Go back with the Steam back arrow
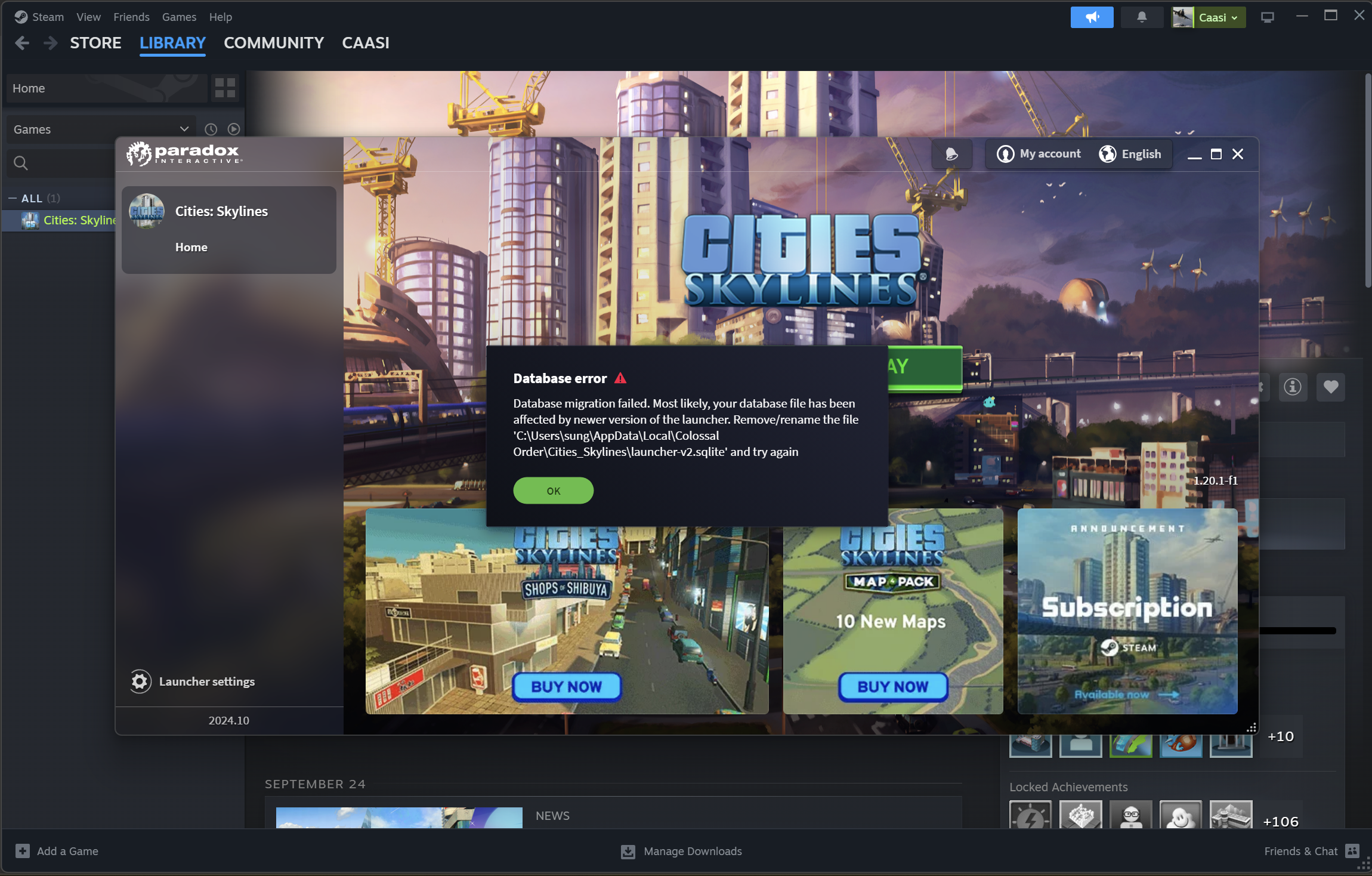This screenshot has width=1372, height=876. [x=22, y=43]
